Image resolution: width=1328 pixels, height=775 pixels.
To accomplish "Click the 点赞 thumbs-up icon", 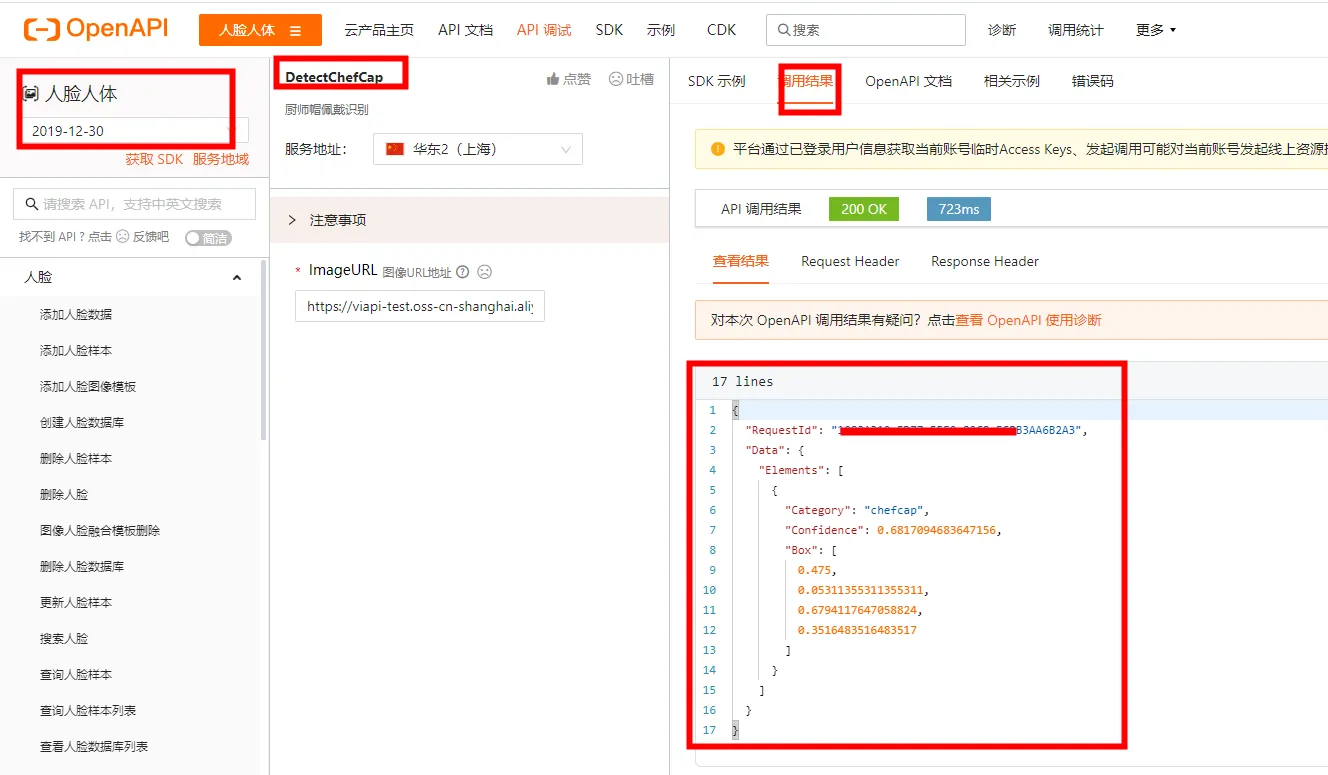I will point(552,79).
